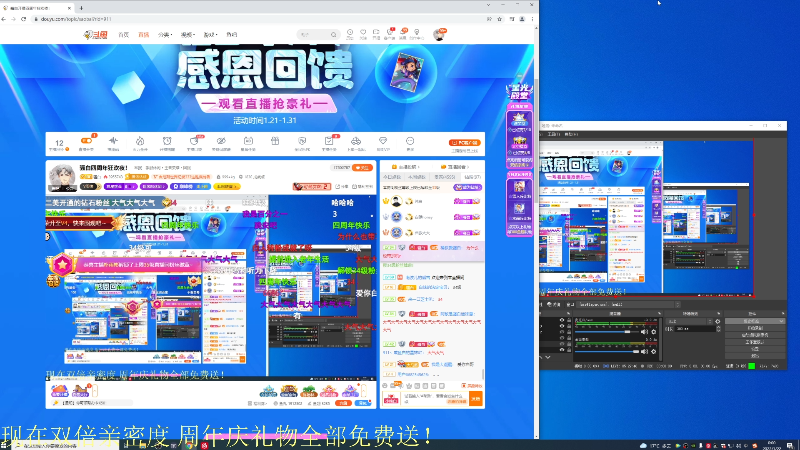Click the shield icon in the streamer toolbar
Screen dimensions: 800x450
tap(302, 143)
